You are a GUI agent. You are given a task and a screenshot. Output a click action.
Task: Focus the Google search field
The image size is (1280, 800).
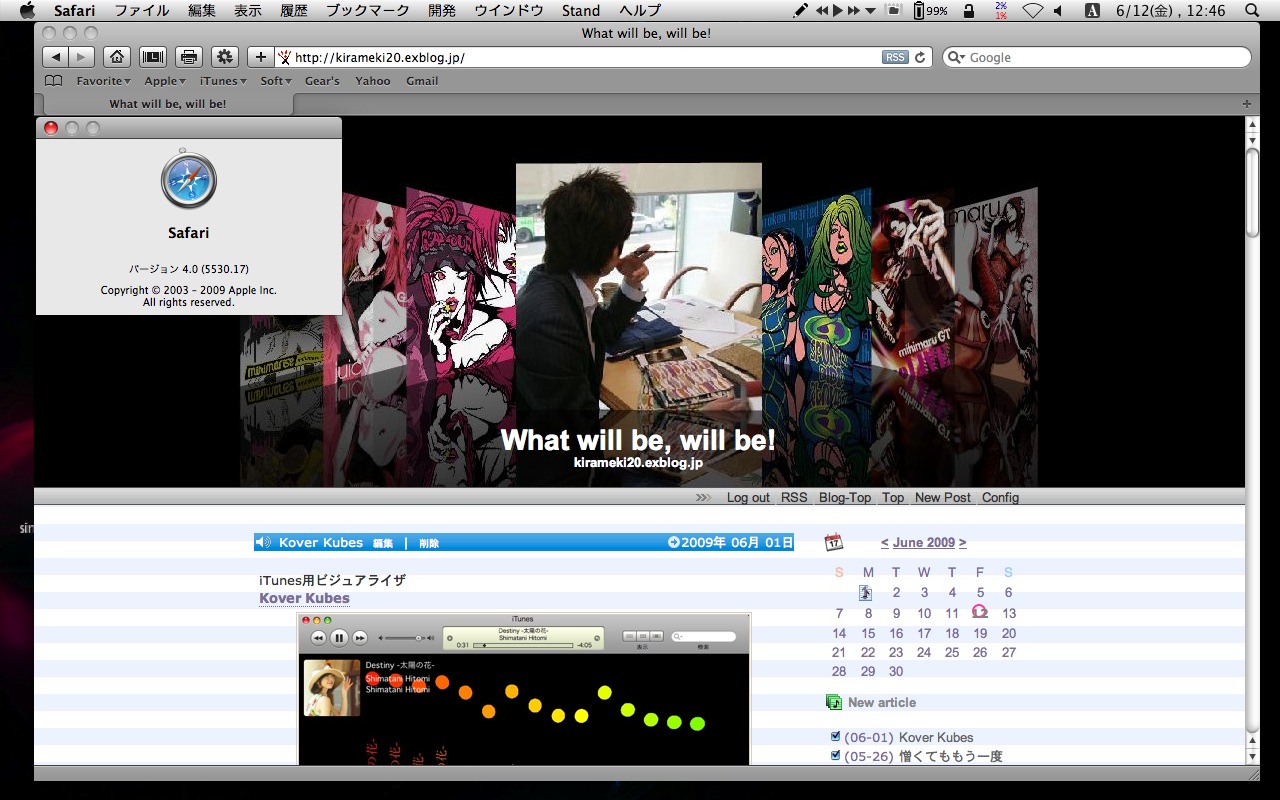pyautogui.click(x=1097, y=57)
